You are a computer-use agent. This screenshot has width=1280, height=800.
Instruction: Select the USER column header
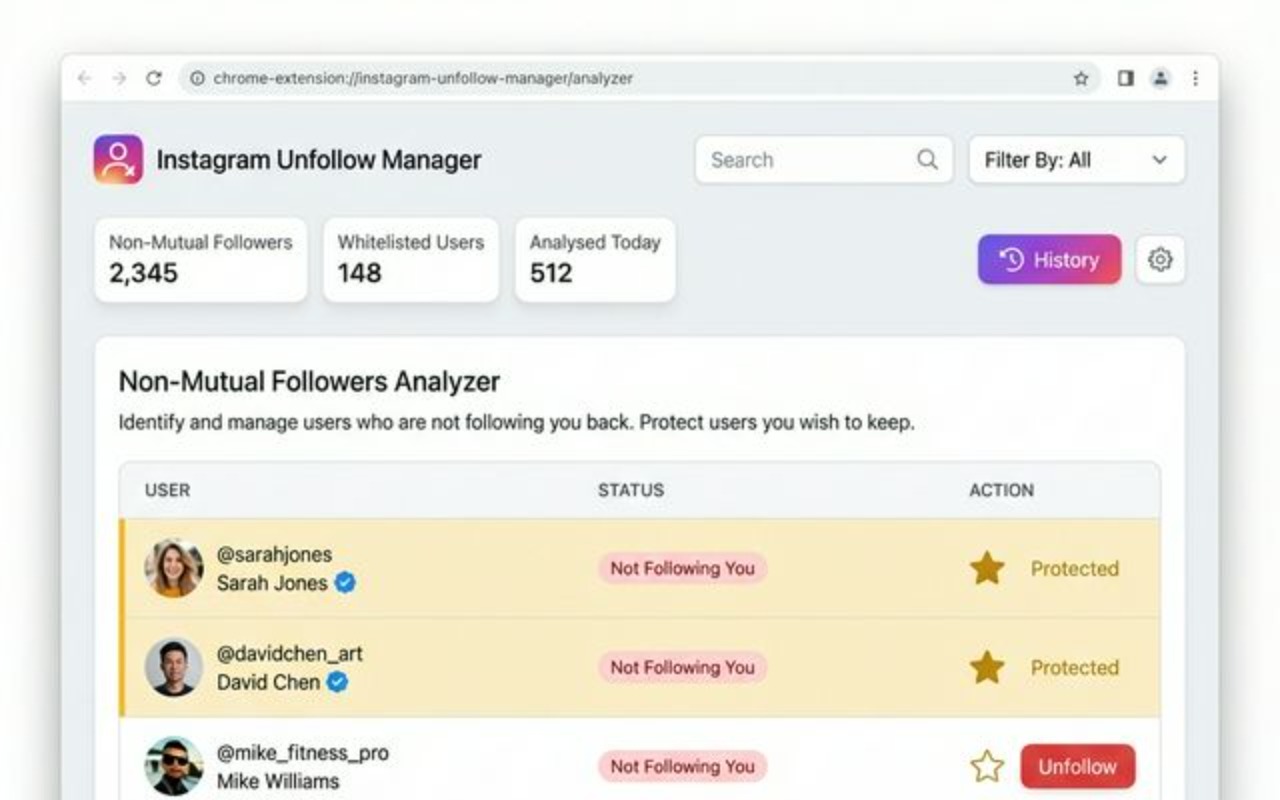[x=167, y=490]
